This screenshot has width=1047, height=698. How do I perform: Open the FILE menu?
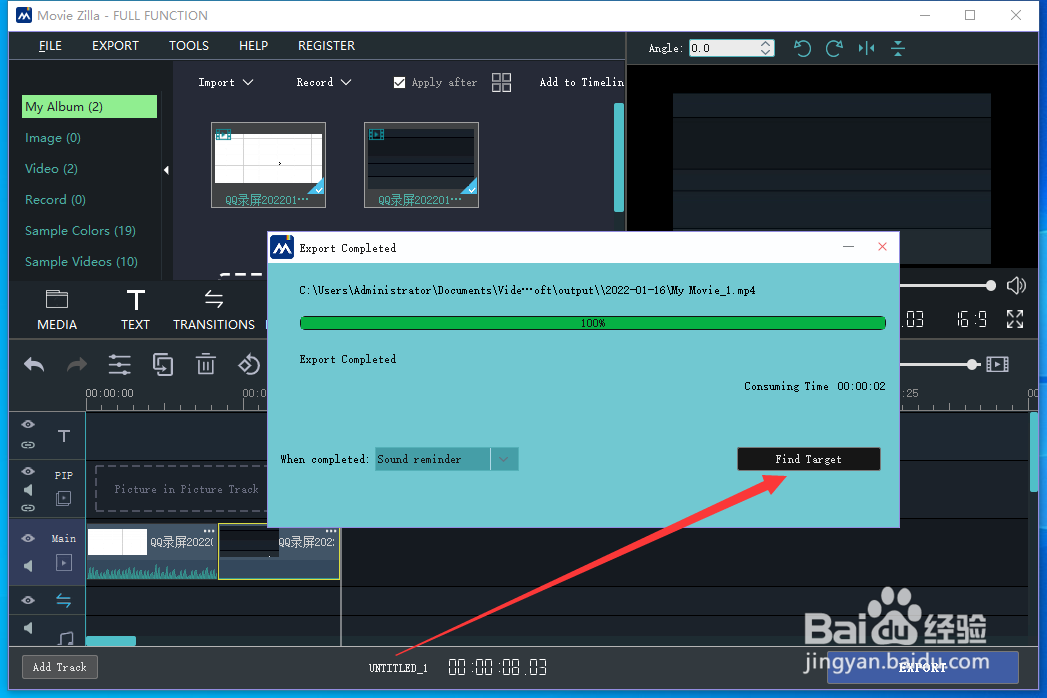50,45
